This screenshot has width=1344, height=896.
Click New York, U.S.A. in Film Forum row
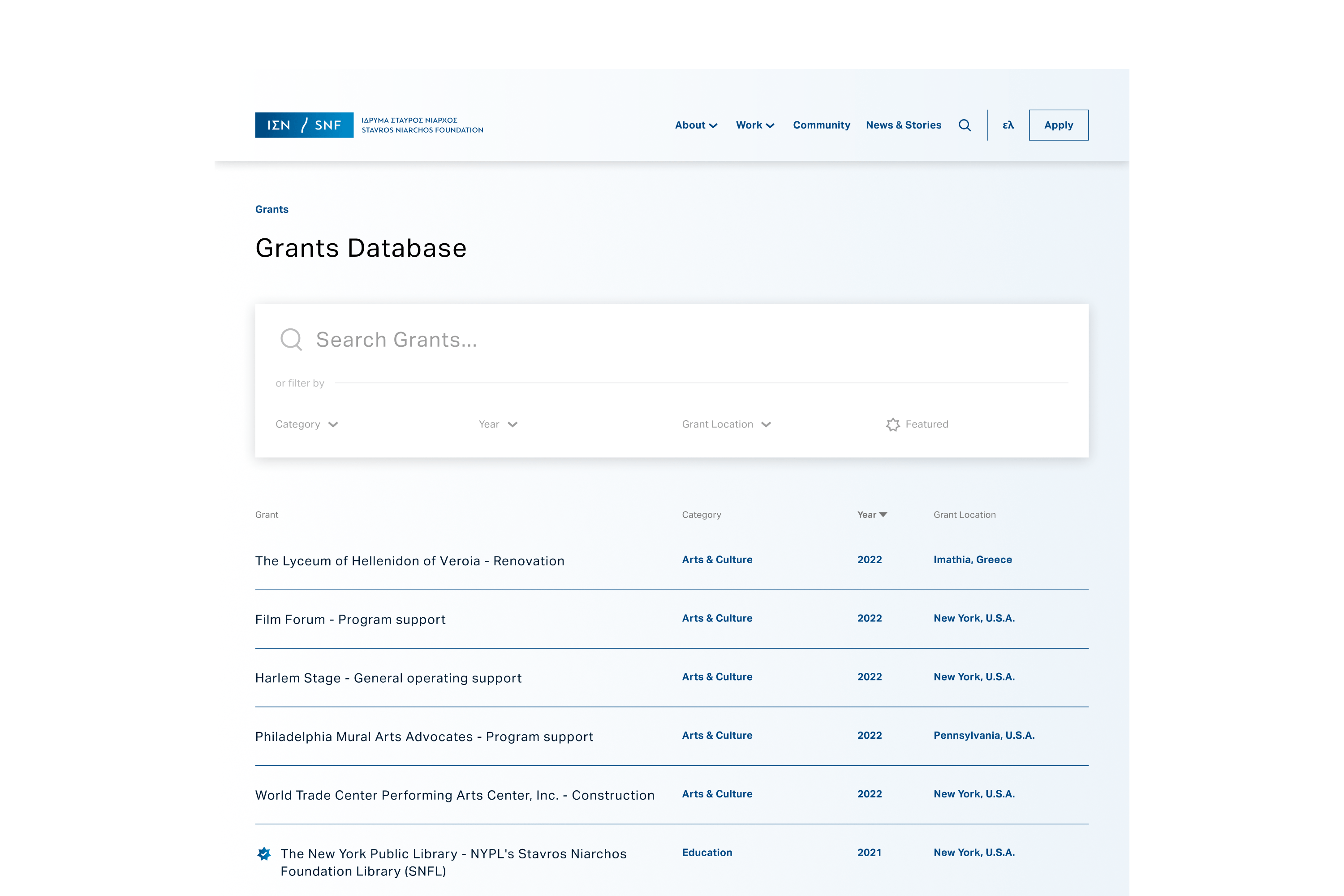tap(974, 618)
